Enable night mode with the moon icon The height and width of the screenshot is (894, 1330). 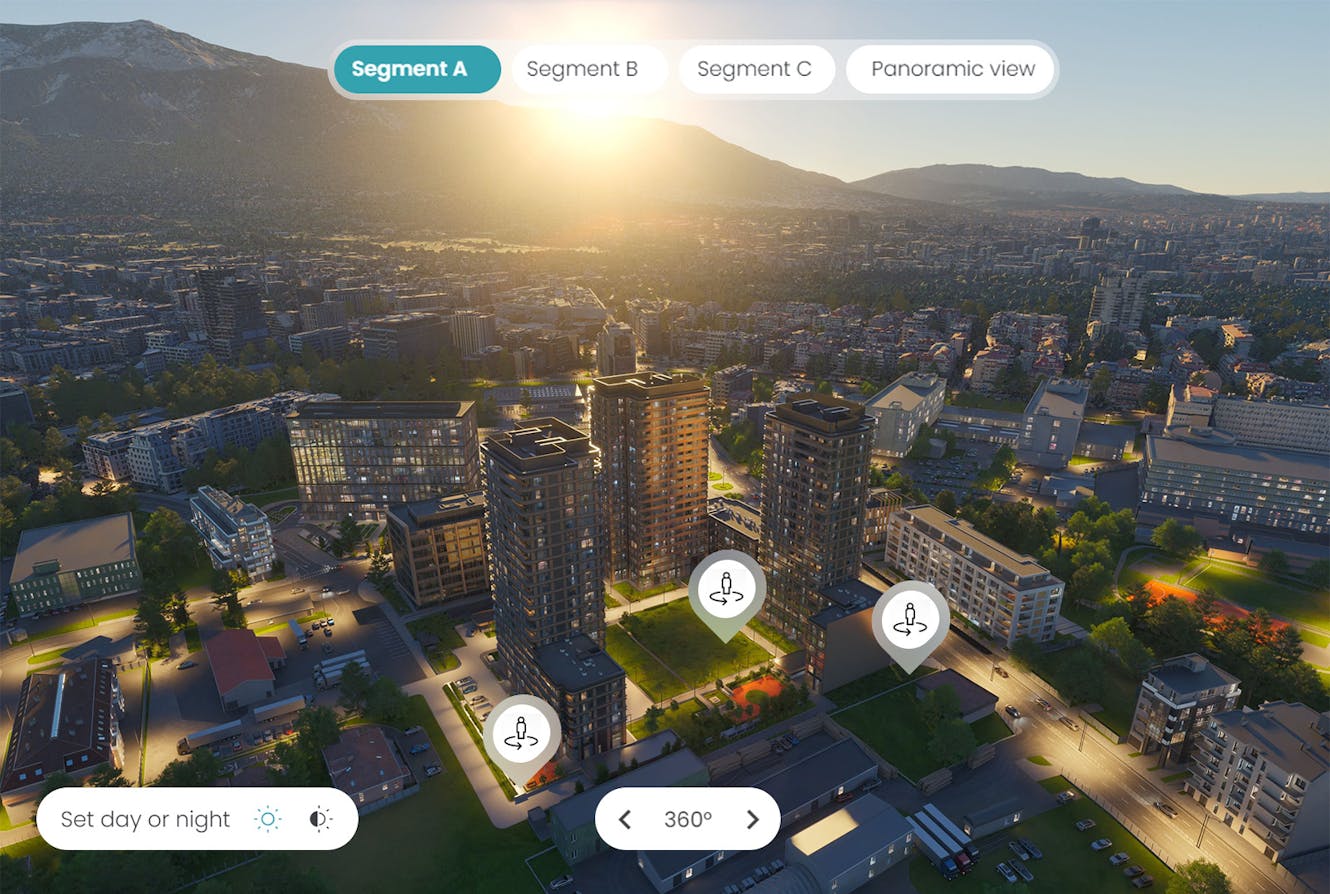pos(316,818)
